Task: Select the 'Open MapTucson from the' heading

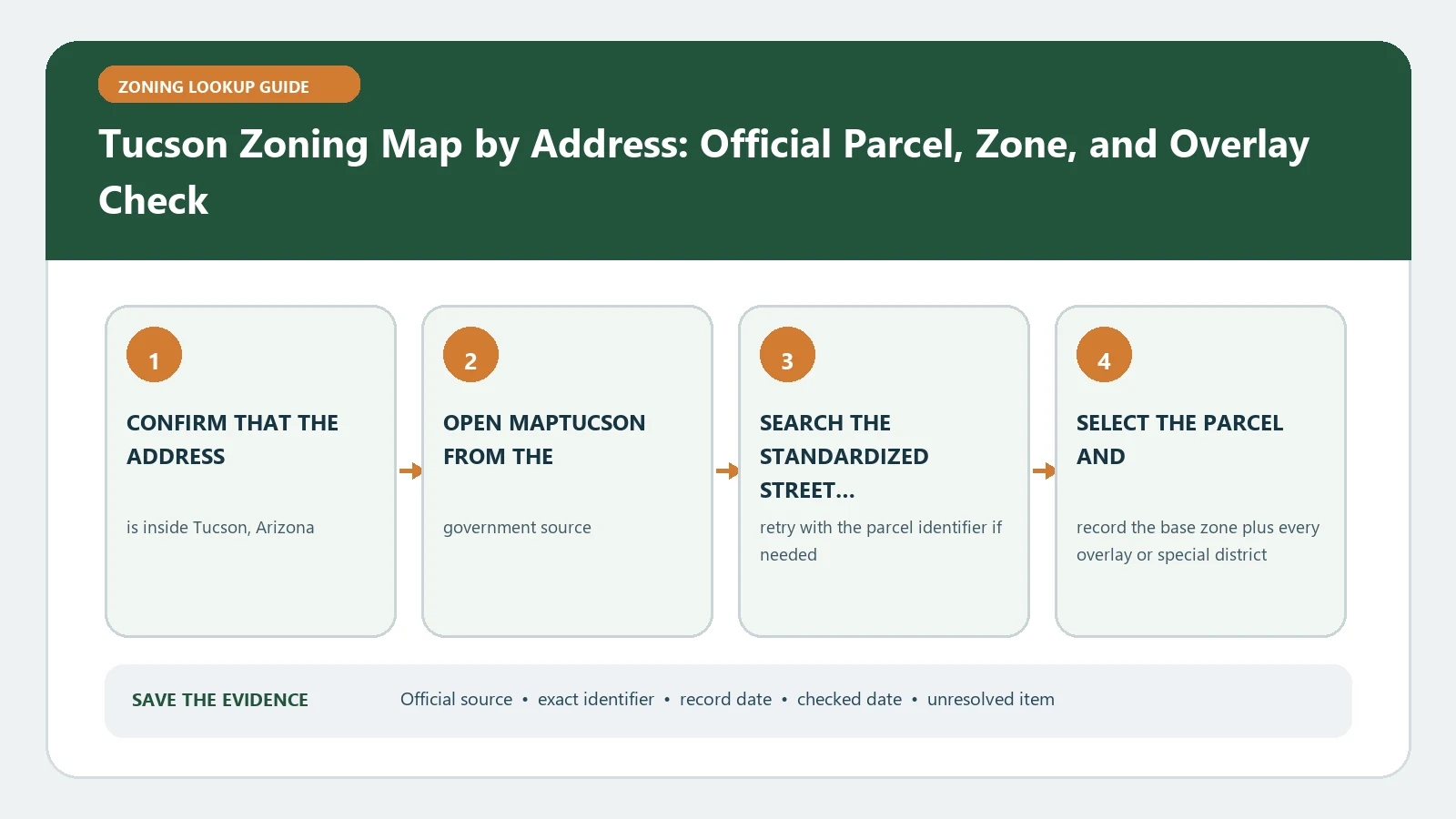Action: click(x=544, y=440)
